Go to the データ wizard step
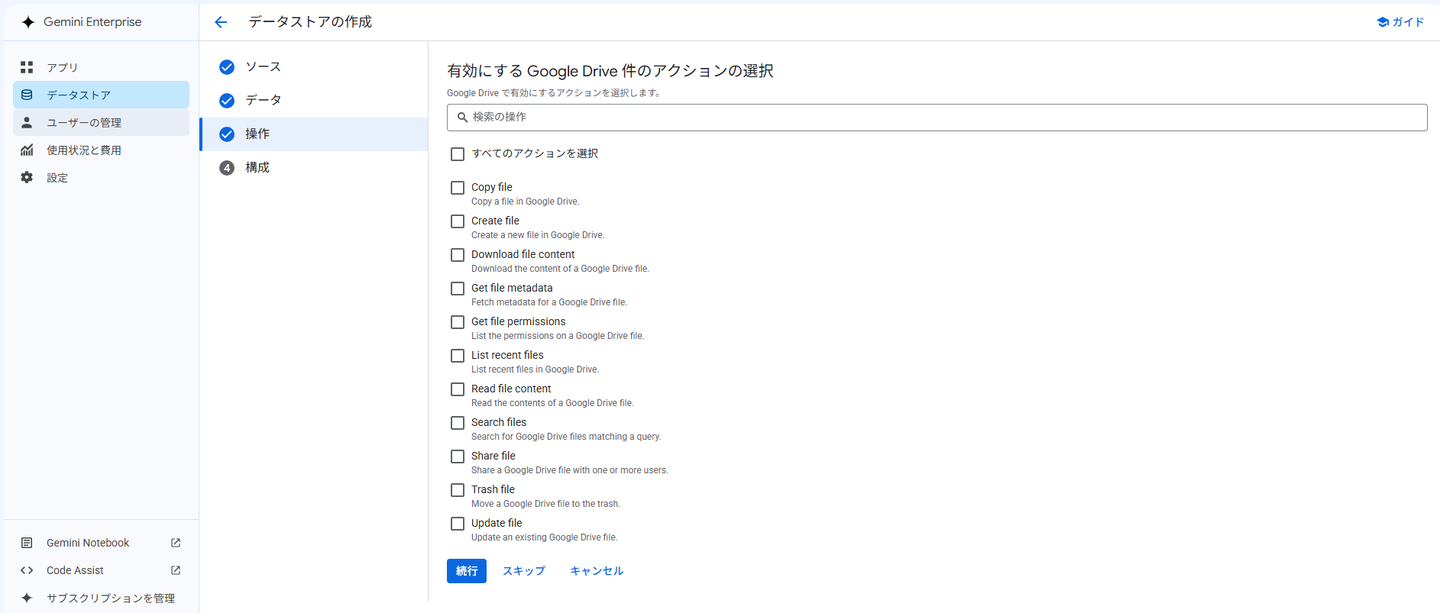Viewport: 1440px width, 613px height. tap(314, 100)
